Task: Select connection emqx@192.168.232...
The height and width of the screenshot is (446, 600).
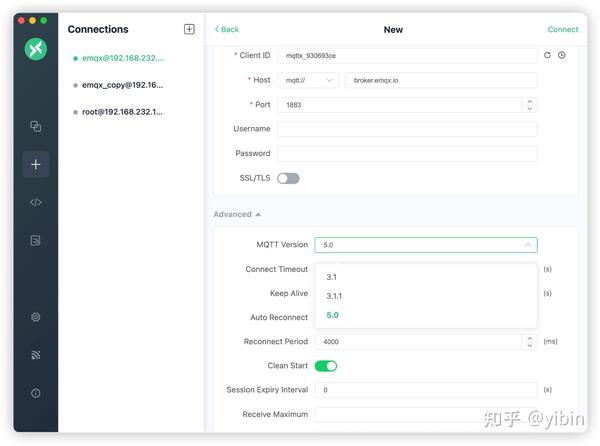Action: coord(122,58)
